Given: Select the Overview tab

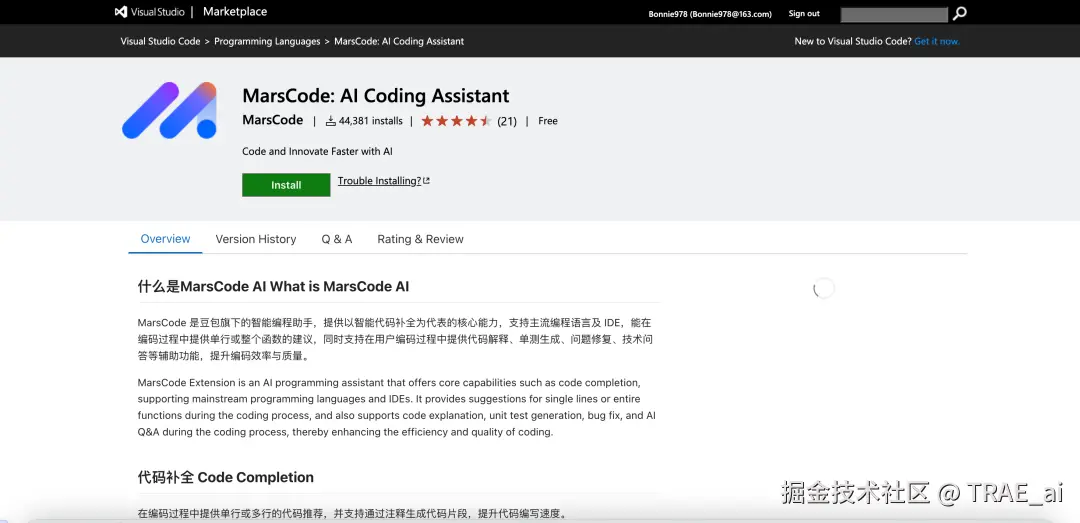Looking at the screenshot, I should pyautogui.click(x=165, y=239).
